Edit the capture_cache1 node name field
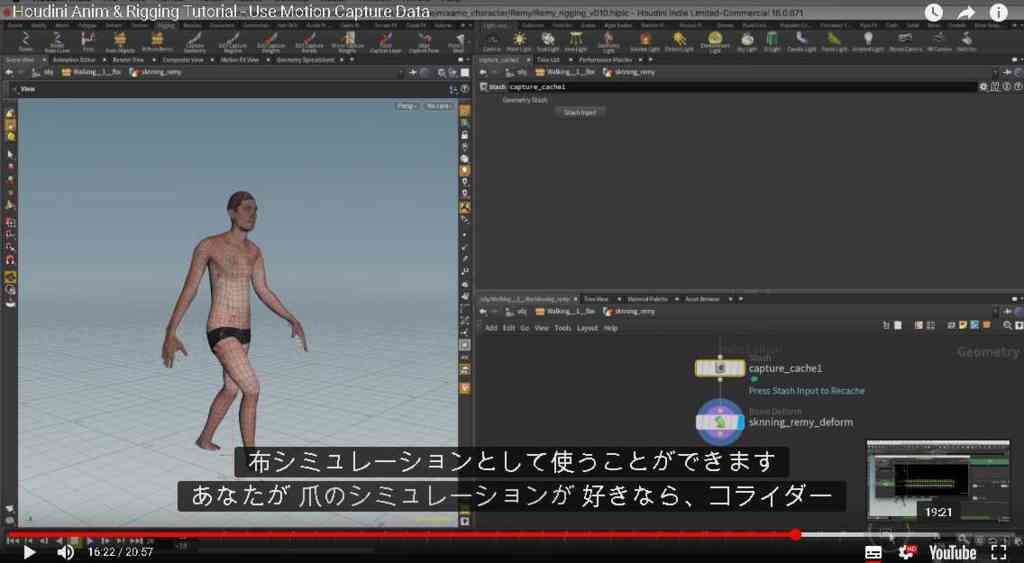 [741, 86]
